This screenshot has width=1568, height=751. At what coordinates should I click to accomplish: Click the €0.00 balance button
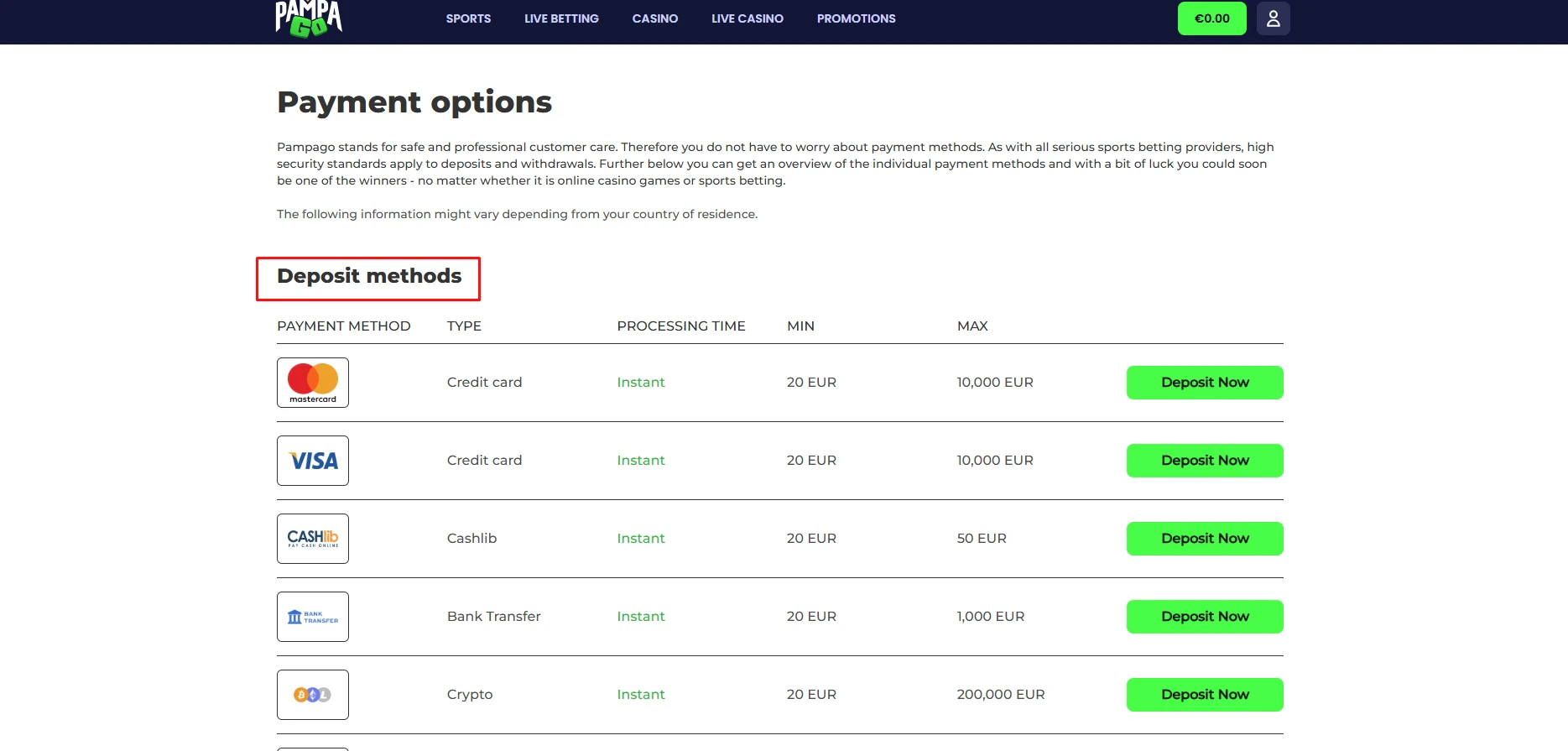1212,18
